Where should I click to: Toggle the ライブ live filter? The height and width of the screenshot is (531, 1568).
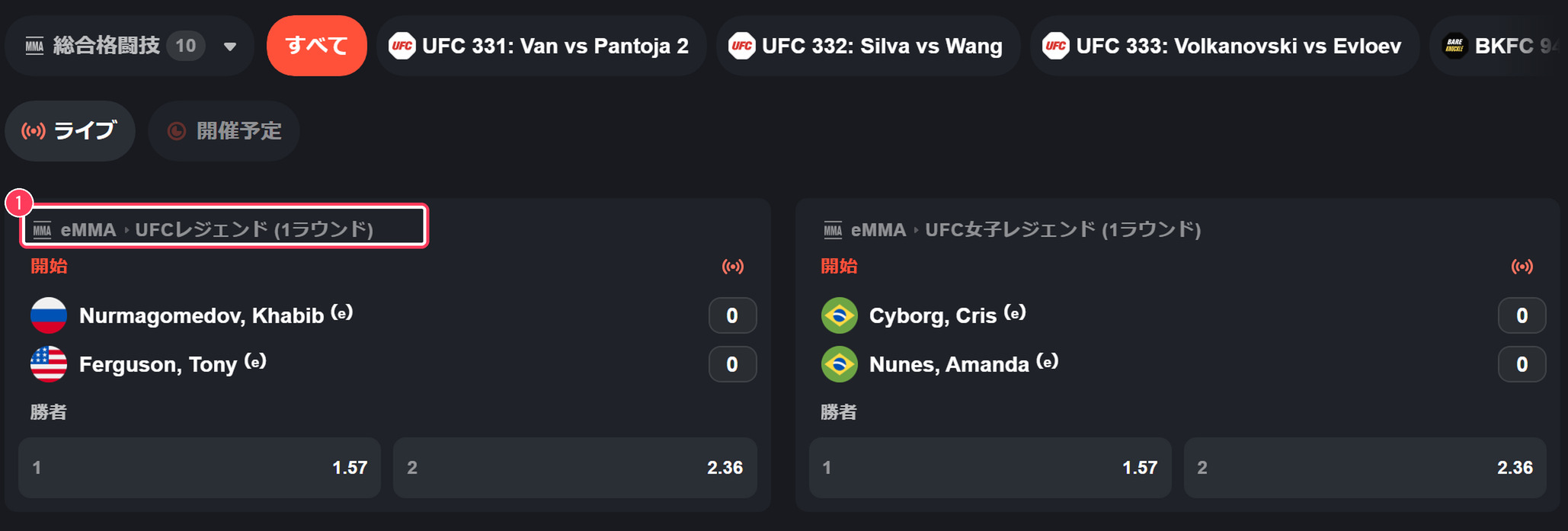click(x=70, y=131)
